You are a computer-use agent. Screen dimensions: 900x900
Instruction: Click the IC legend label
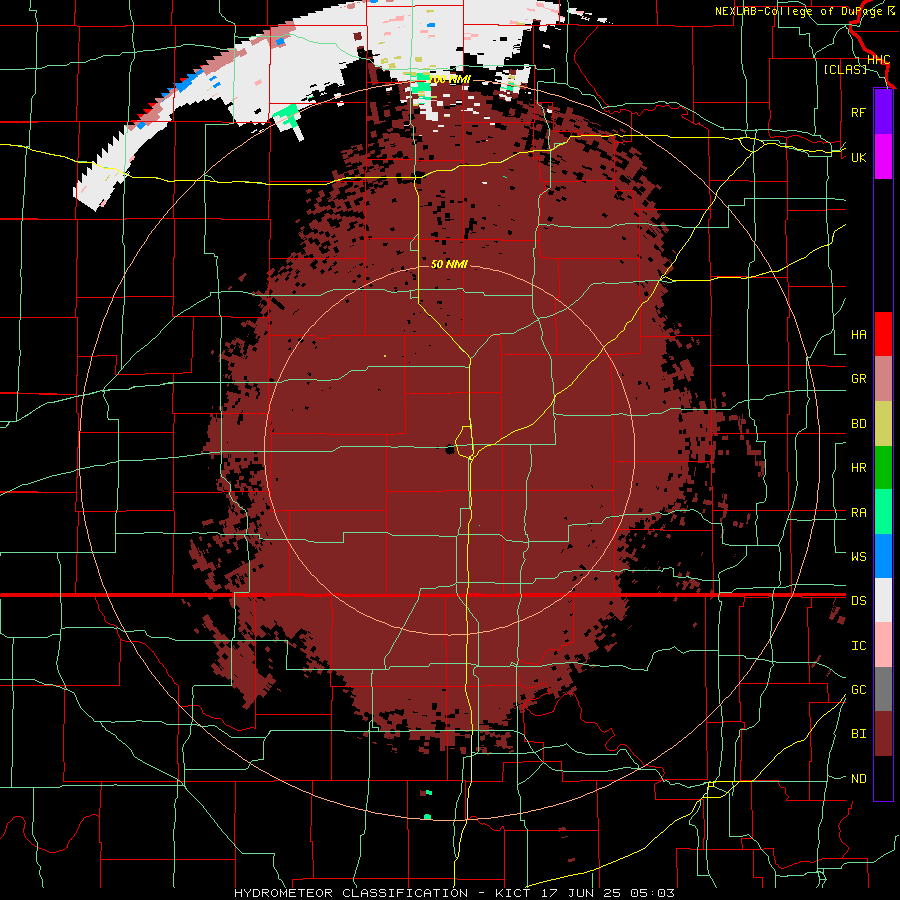tap(858, 646)
